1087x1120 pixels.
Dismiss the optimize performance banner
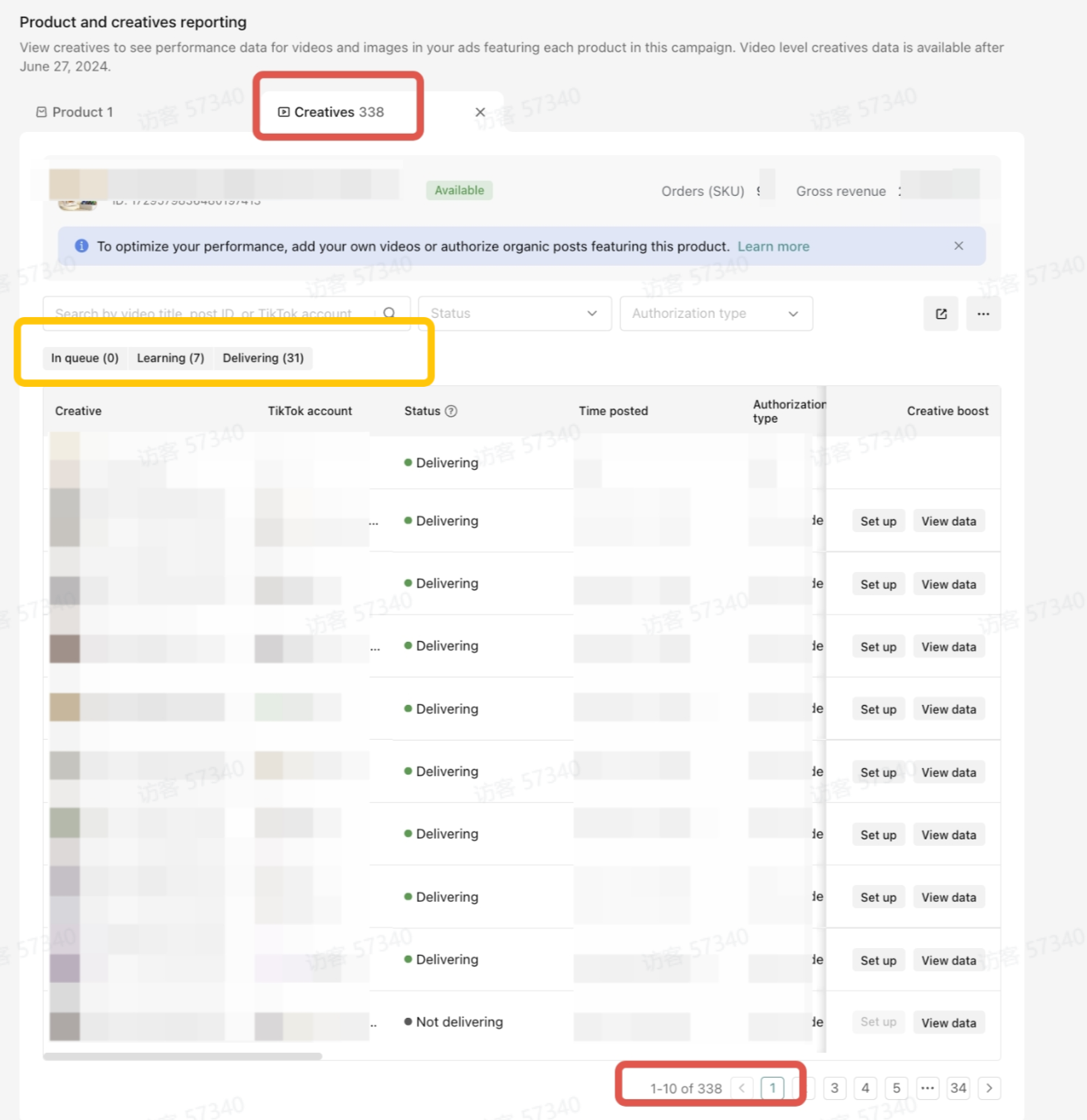pos(958,246)
